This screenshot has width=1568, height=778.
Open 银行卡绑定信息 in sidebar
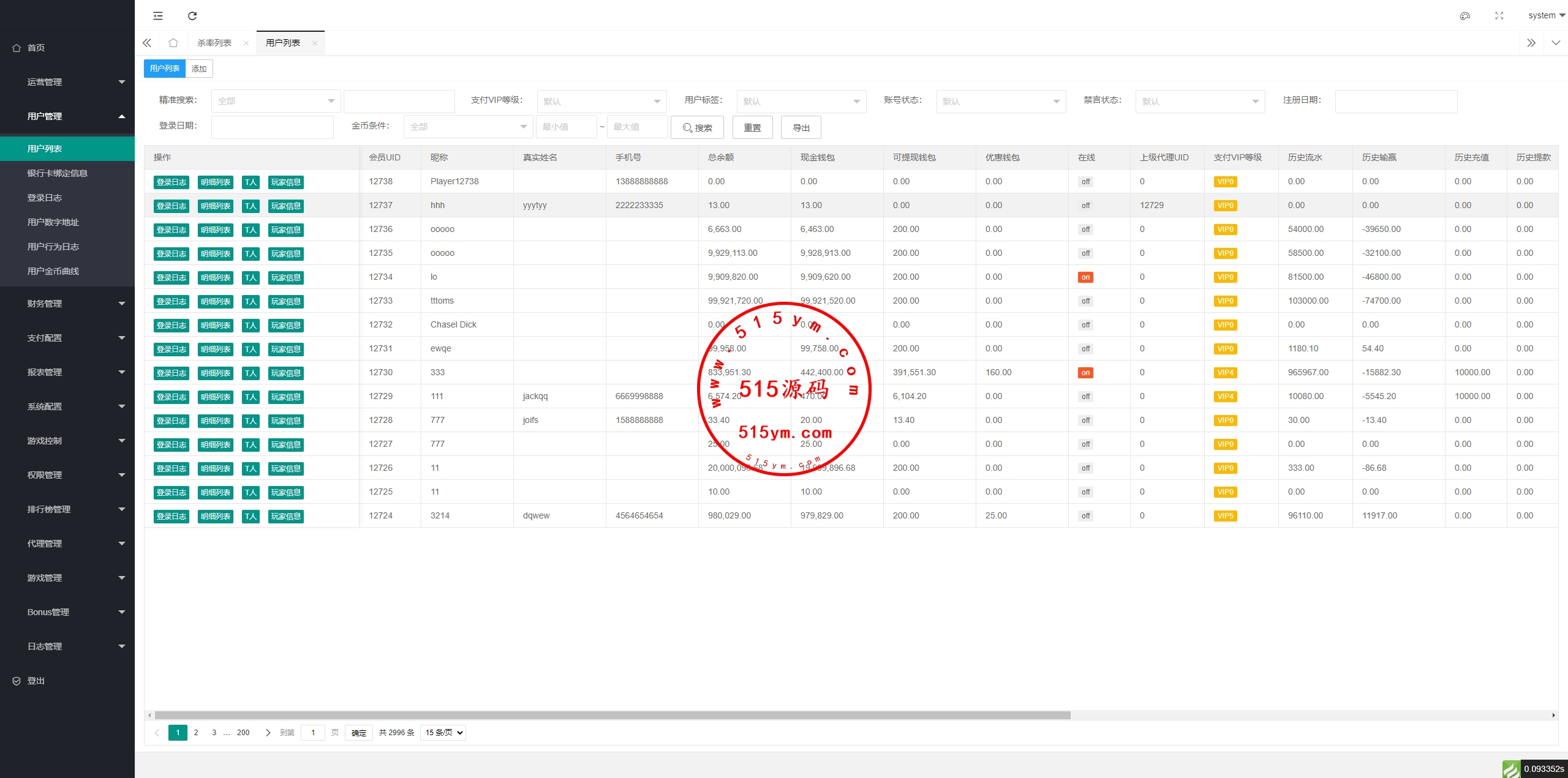58,173
